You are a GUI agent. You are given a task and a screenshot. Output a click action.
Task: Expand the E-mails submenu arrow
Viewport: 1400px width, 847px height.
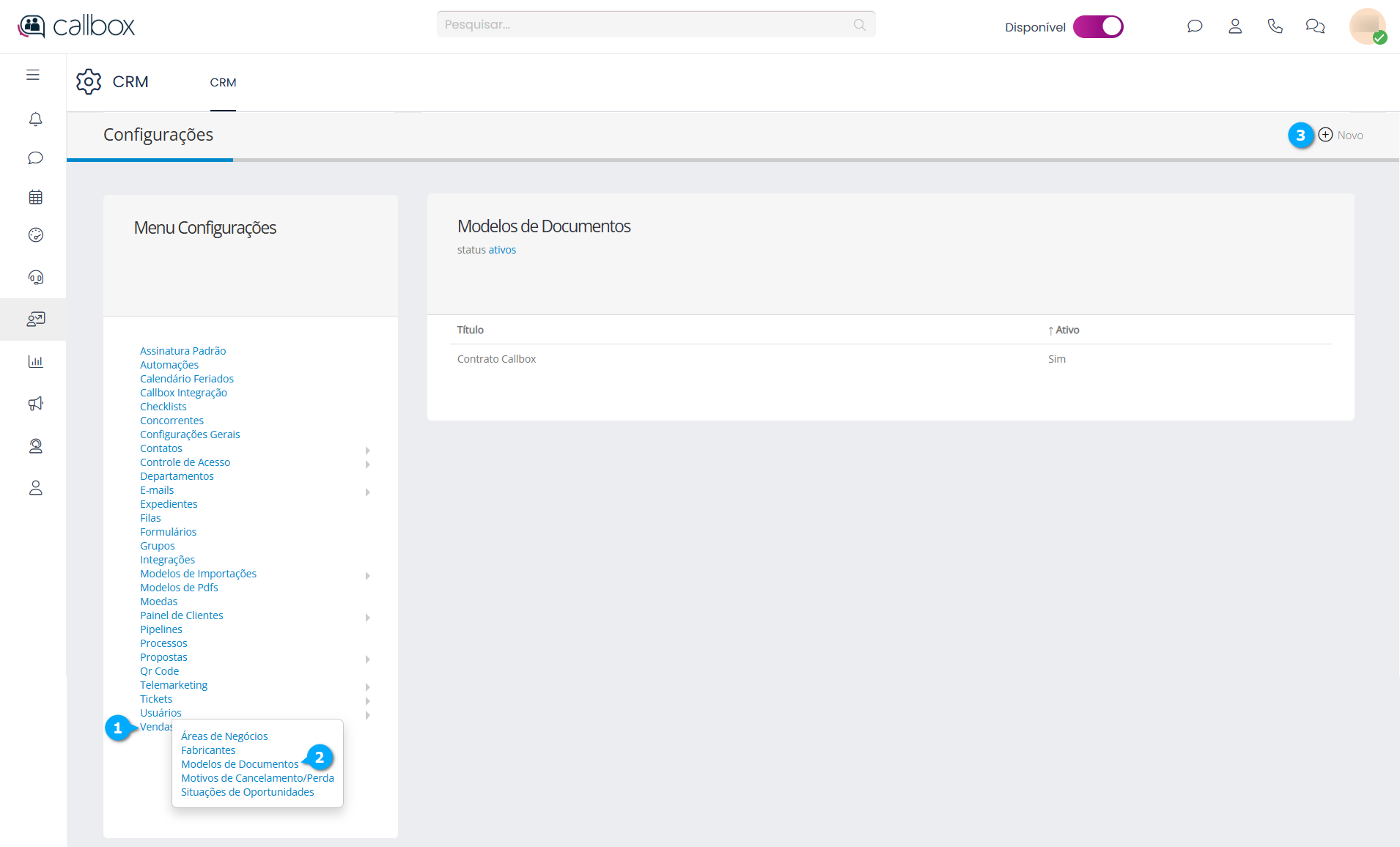point(367,492)
